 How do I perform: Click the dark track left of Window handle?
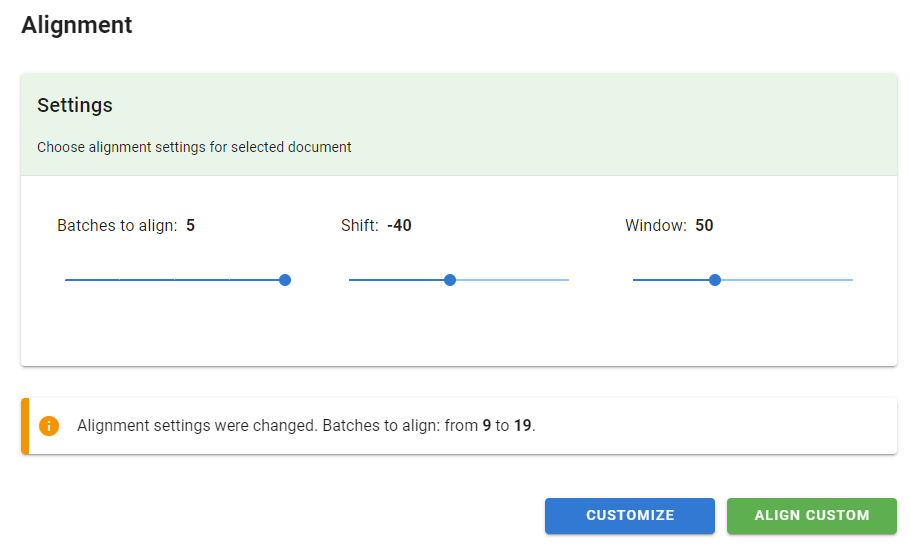672,280
